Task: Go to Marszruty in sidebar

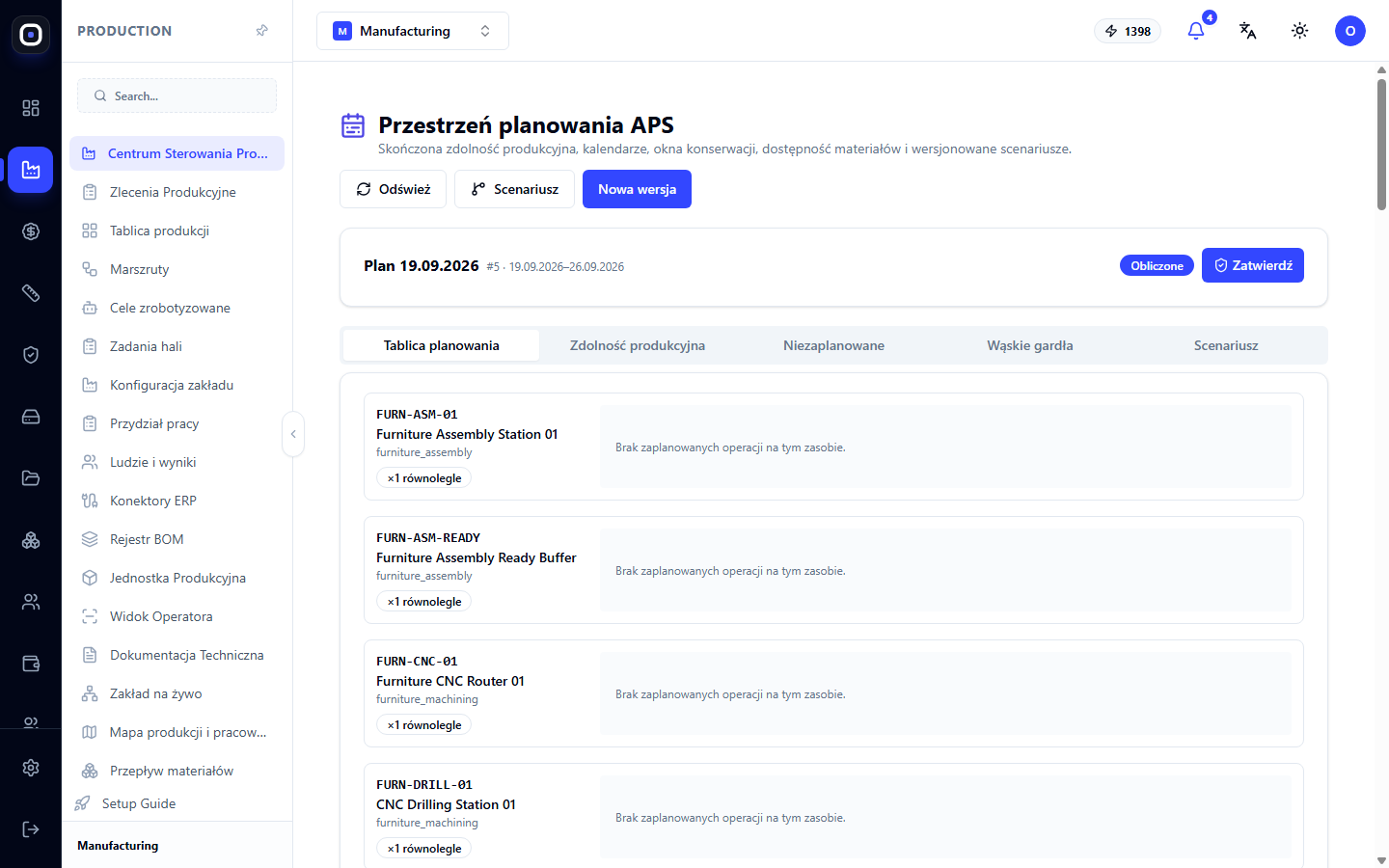Action: click(x=177, y=269)
